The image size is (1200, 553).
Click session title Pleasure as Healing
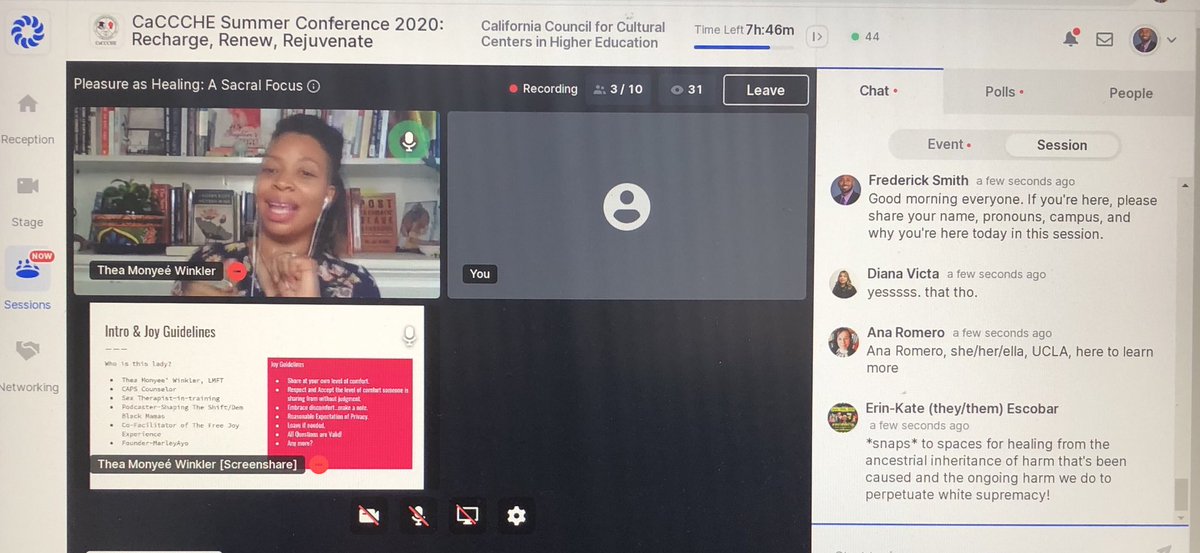[x=188, y=85]
